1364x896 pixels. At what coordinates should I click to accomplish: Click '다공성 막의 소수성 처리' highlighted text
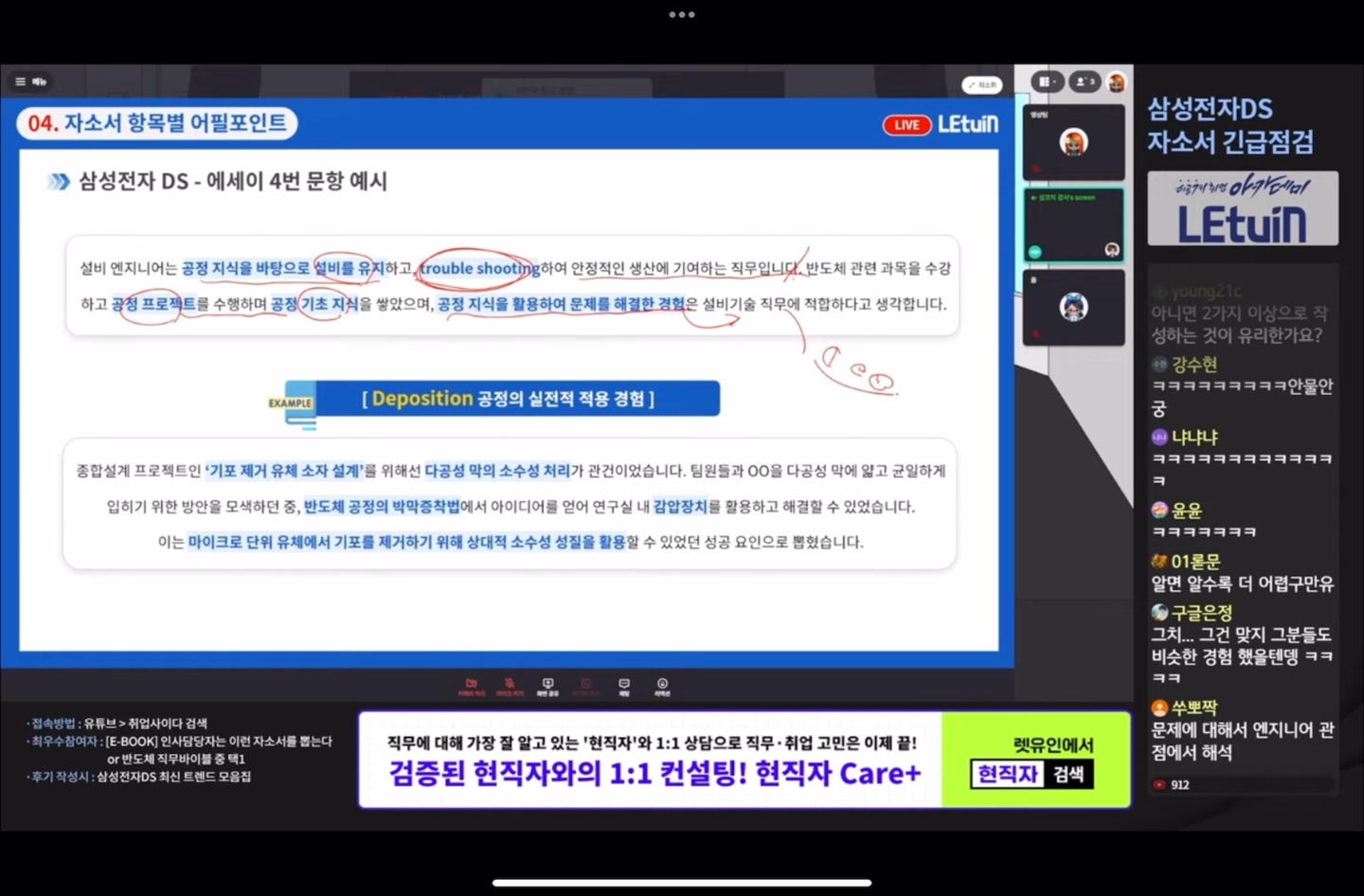pos(497,471)
